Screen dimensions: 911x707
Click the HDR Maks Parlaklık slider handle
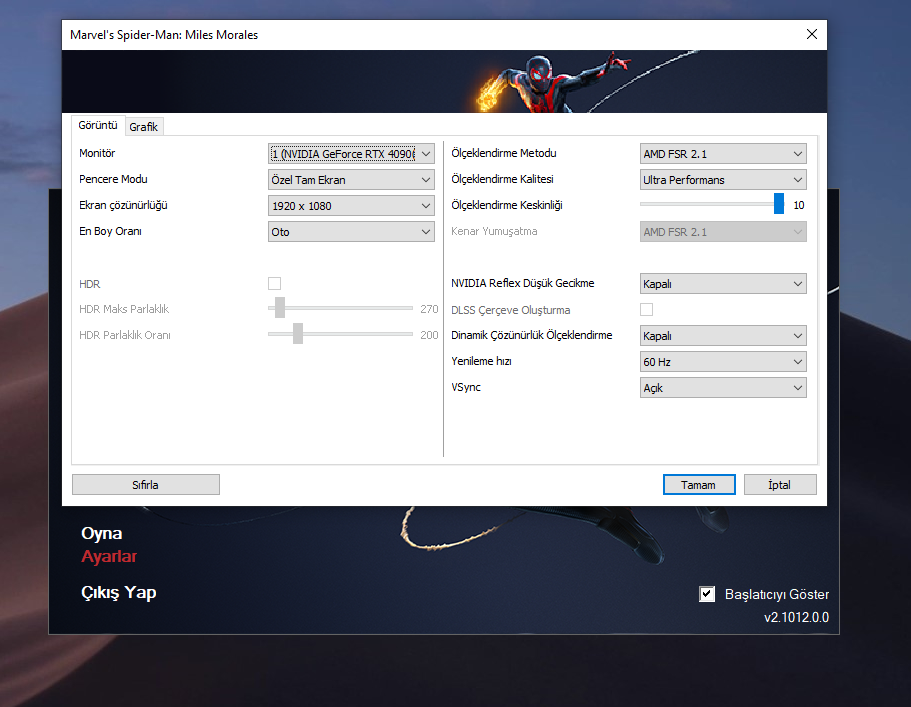click(280, 308)
